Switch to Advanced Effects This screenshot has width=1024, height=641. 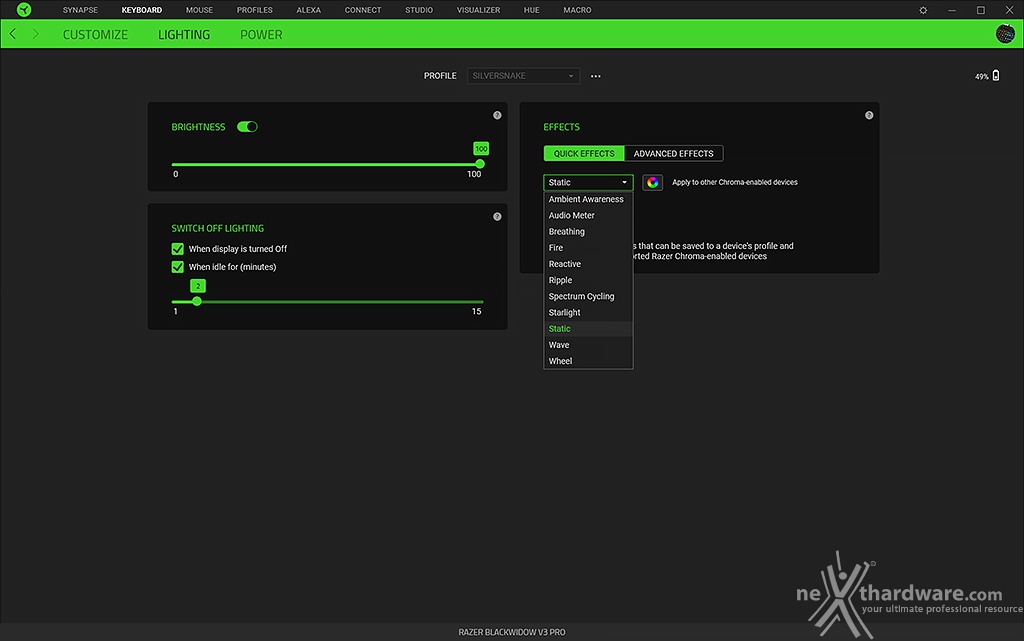click(x=673, y=153)
